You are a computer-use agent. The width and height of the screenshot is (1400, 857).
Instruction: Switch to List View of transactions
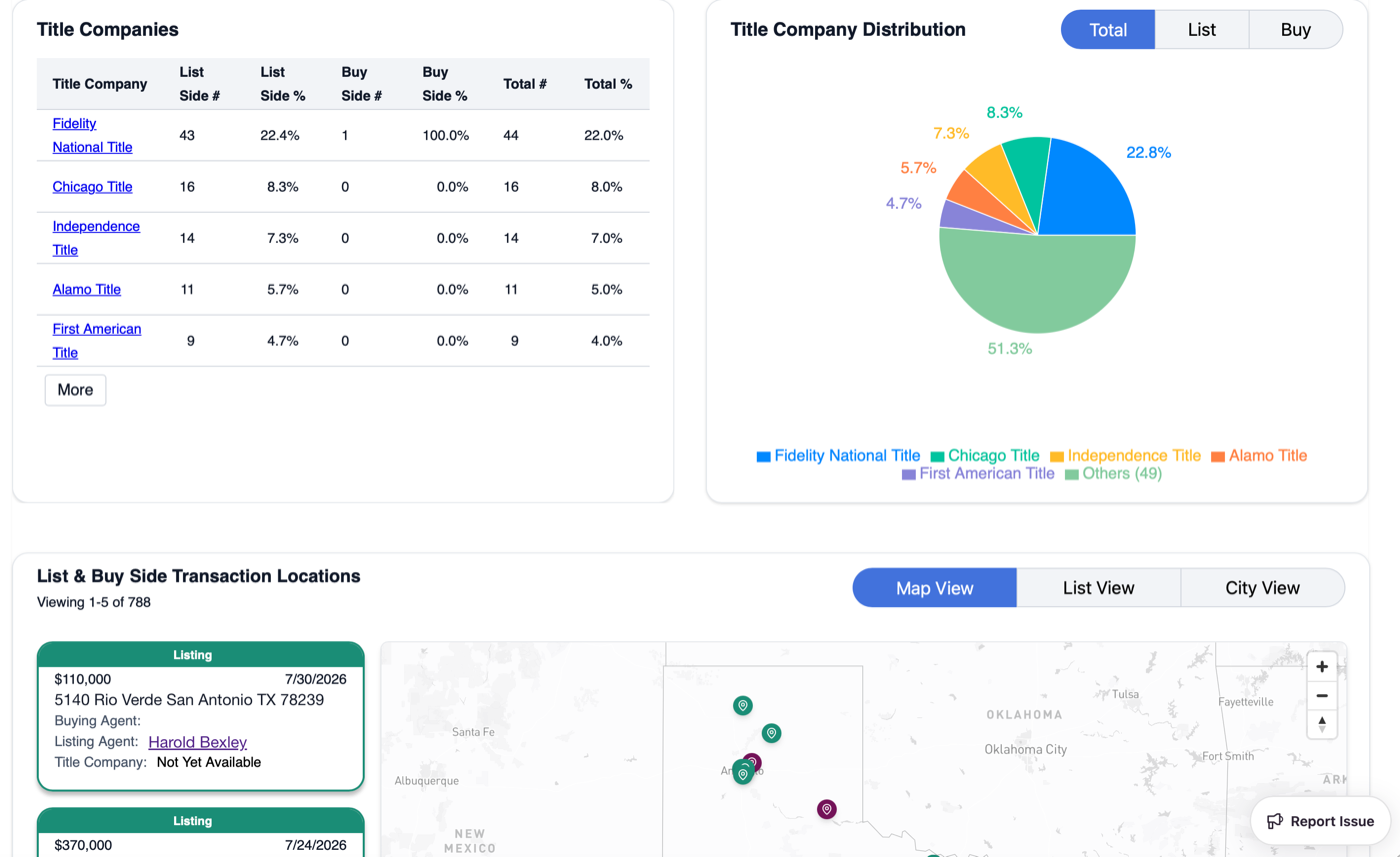click(x=1099, y=588)
